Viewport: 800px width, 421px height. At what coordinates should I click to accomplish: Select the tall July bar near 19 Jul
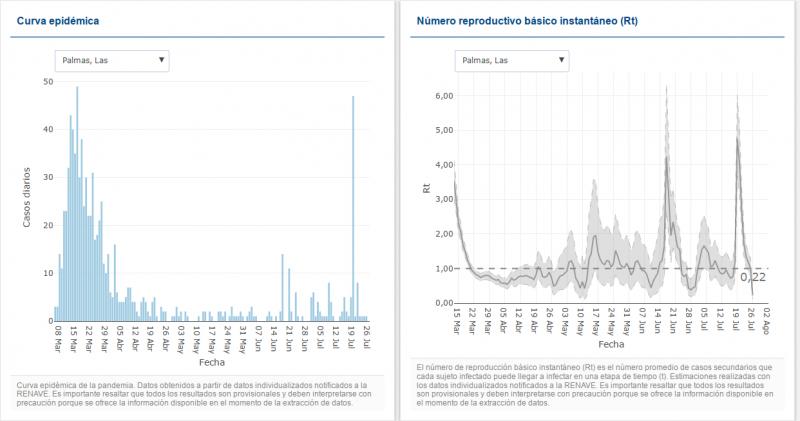353,208
